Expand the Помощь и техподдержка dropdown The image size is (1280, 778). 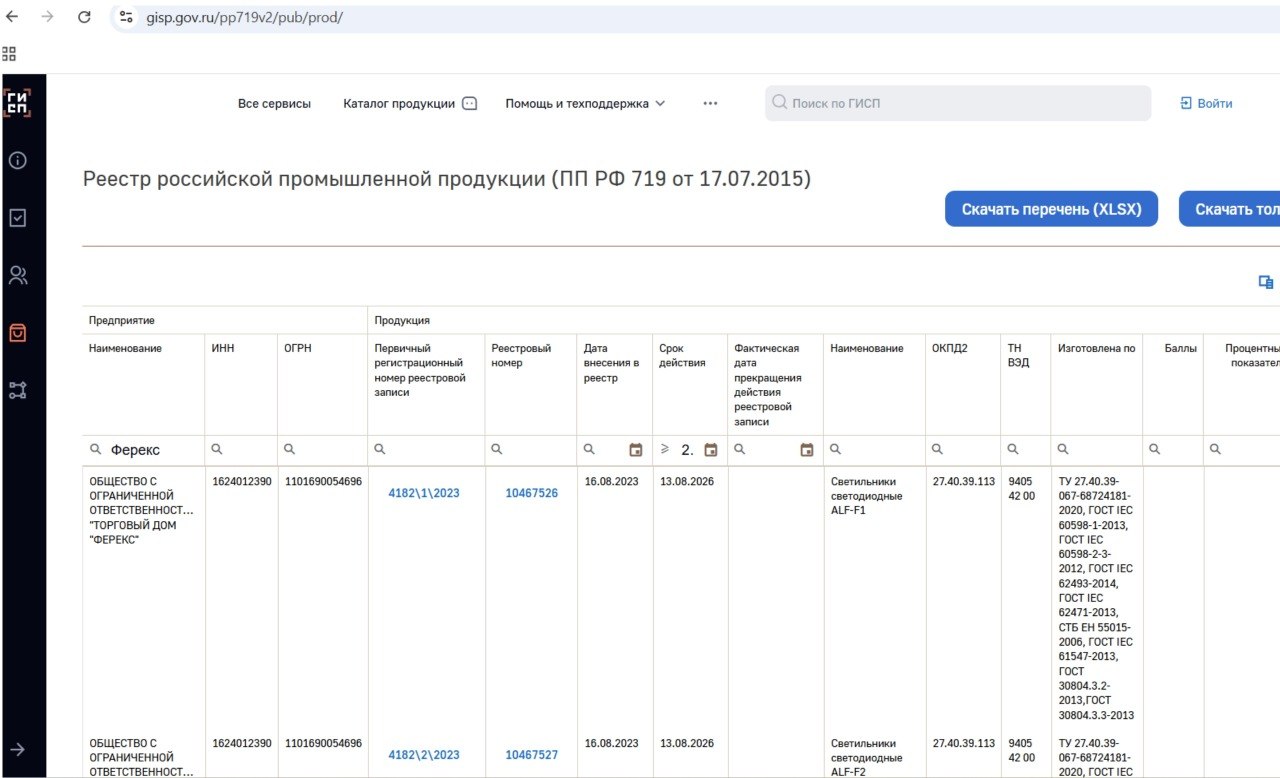585,103
